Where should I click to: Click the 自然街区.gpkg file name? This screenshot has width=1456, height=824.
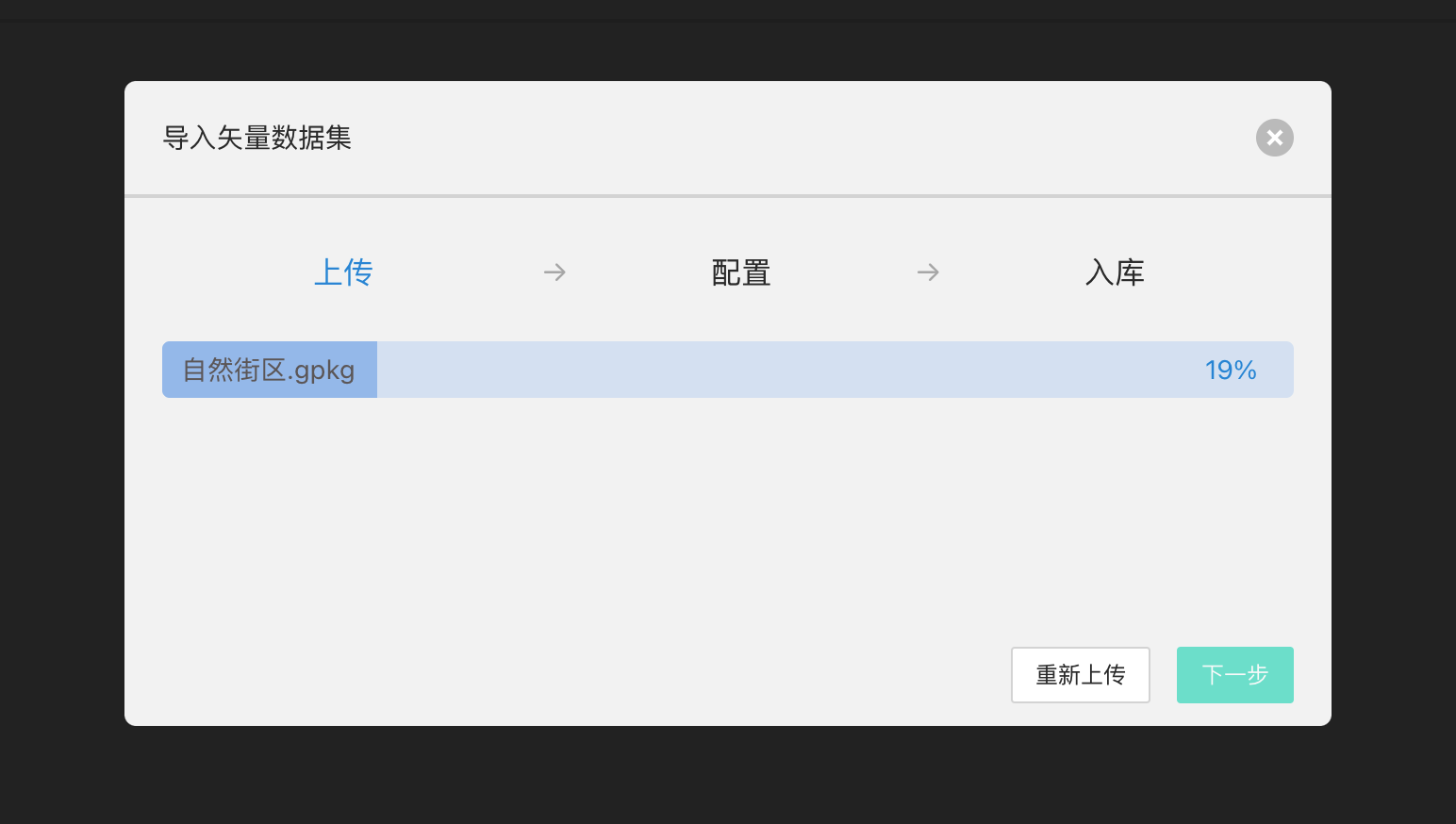pyautogui.click(x=269, y=370)
